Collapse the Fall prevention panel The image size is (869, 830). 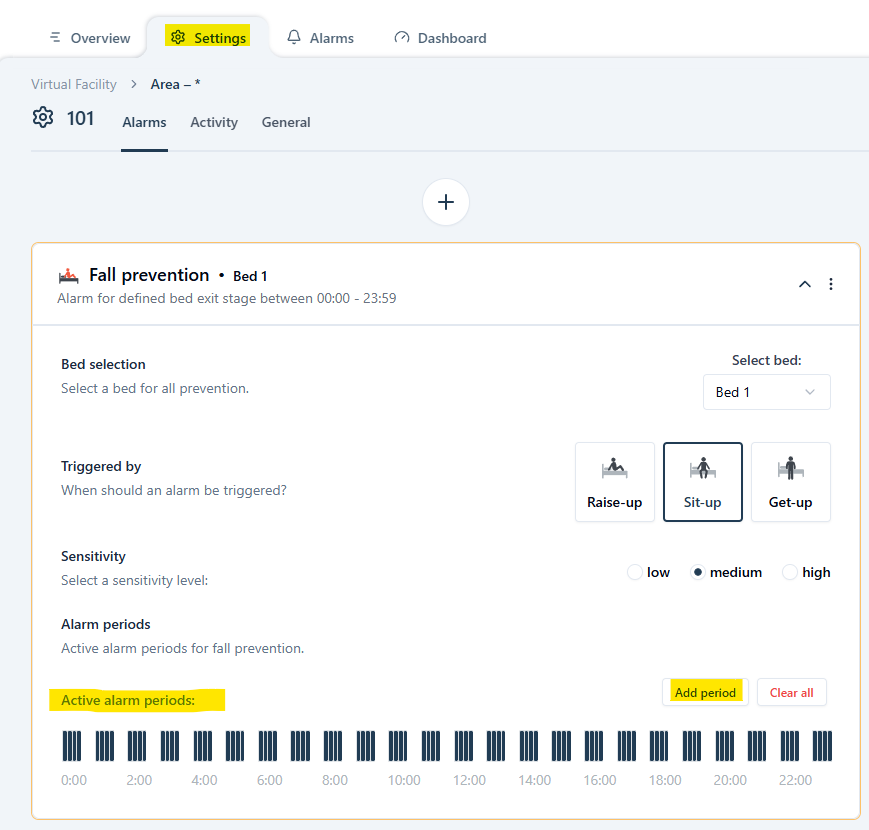[x=804, y=284]
